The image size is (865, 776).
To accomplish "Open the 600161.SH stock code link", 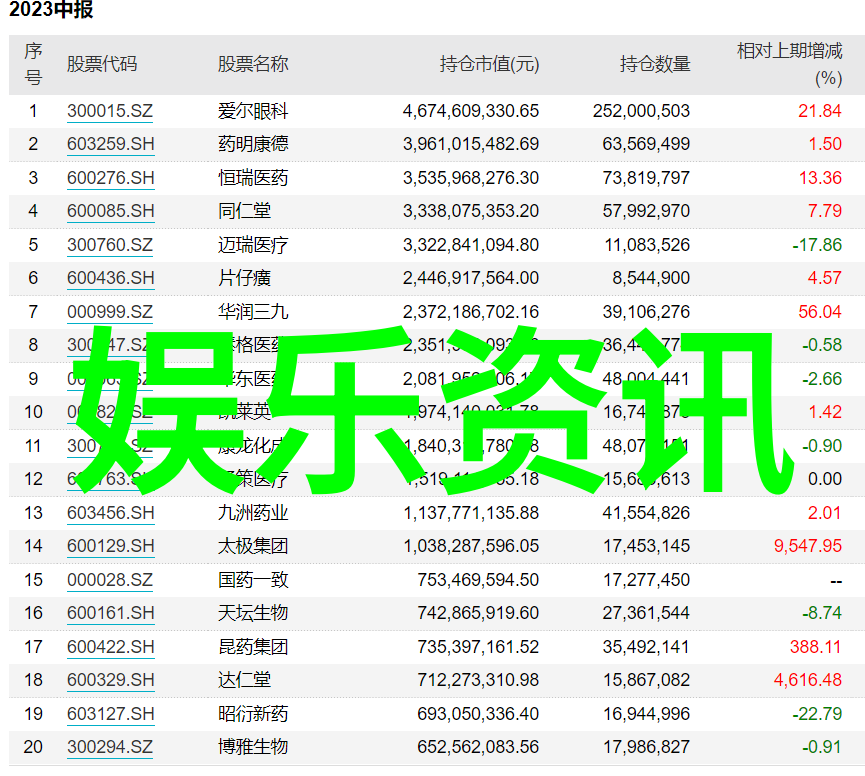I will click(x=110, y=613).
